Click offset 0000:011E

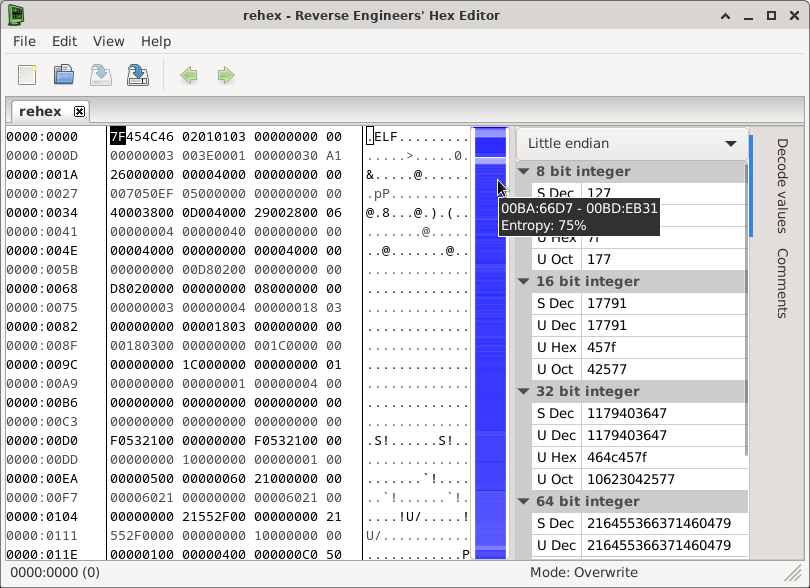42,554
